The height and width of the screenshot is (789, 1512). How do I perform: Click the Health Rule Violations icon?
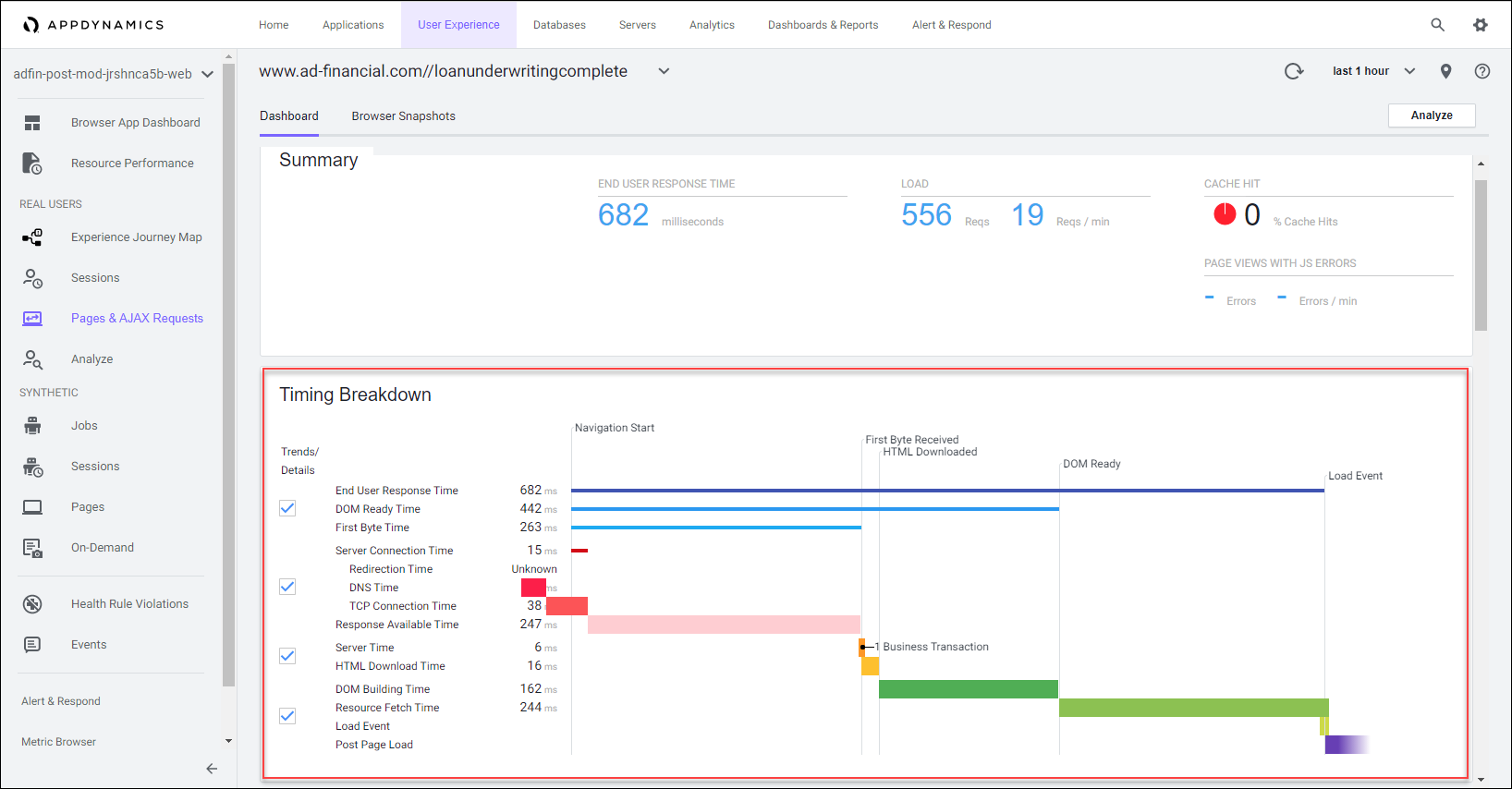pyautogui.click(x=32, y=604)
